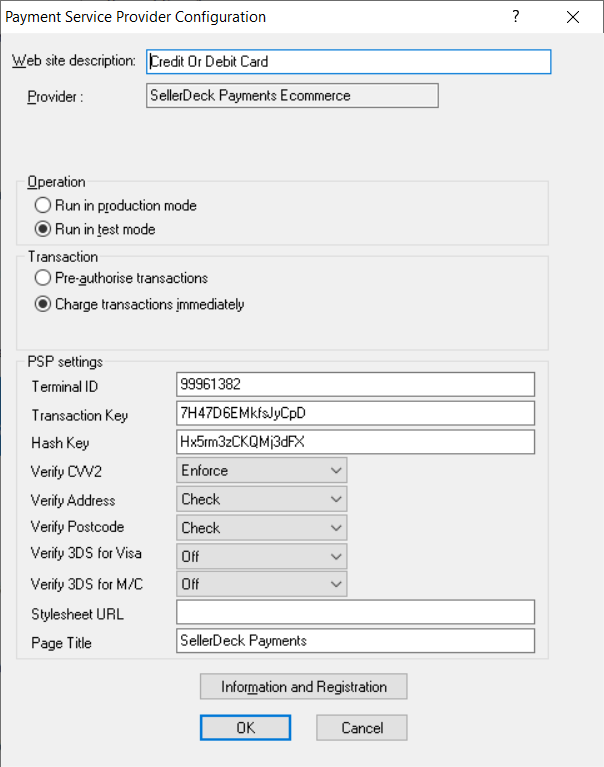604x767 pixels.
Task: Click the Web site description field
Action: click(348, 61)
